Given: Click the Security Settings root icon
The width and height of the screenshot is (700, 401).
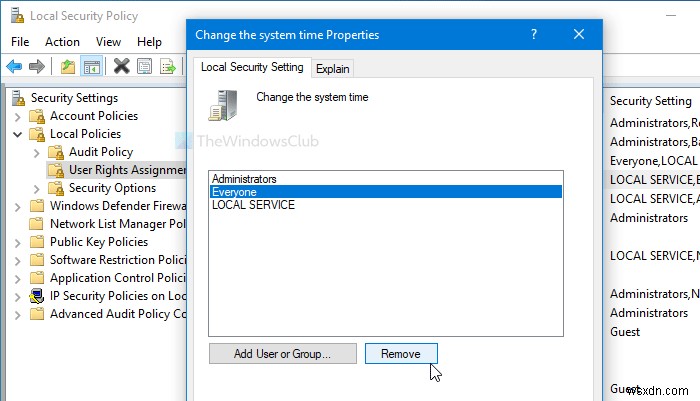Looking at the screenshot, I should (x=18, y=98).
